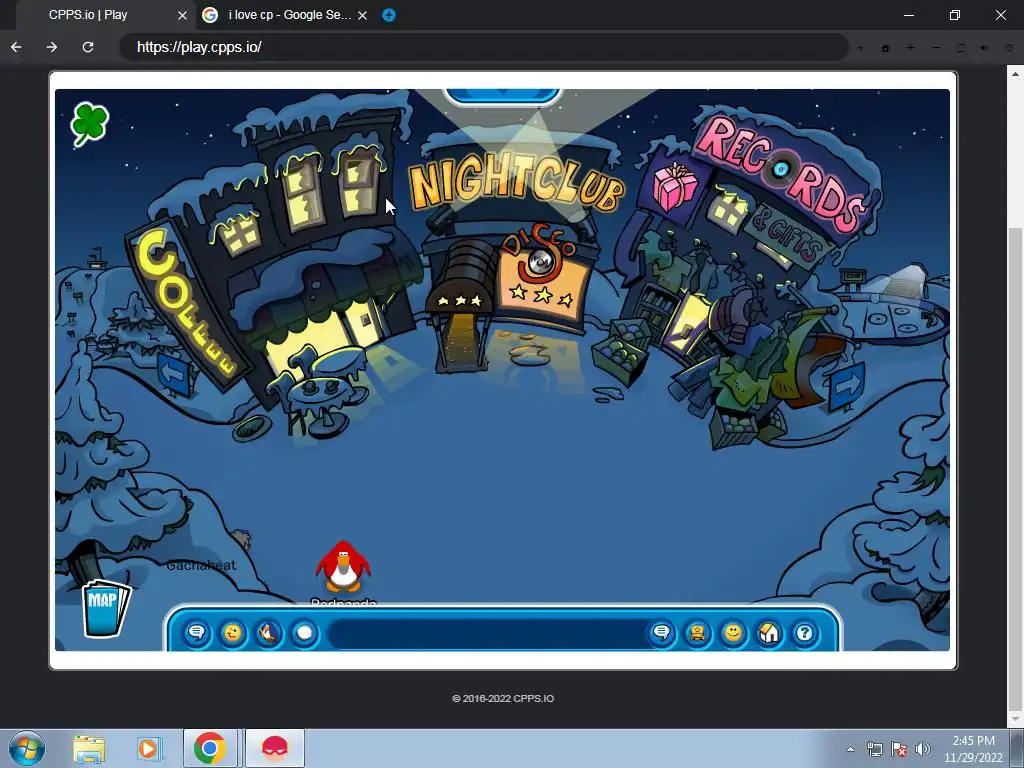Enter the Nightclub entrance door
Image resolution: width=1024 pixels, height=768 pixels.
click(x=462, y=340)
